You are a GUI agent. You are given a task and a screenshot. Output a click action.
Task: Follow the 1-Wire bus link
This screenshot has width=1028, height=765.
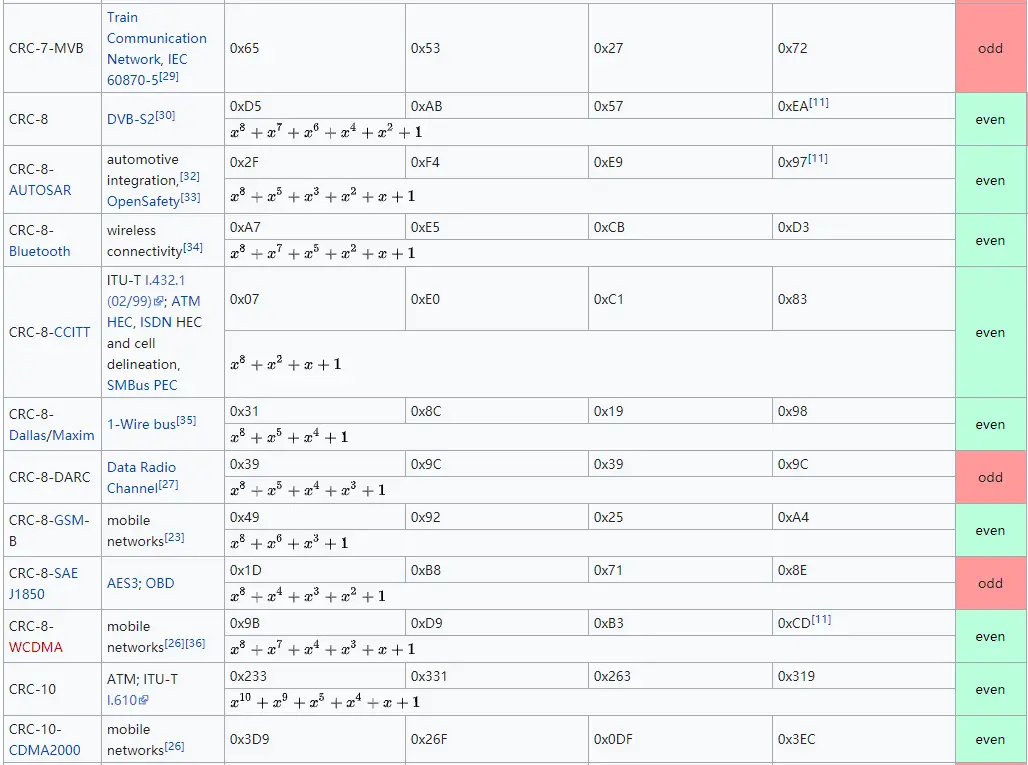[141, 424]
